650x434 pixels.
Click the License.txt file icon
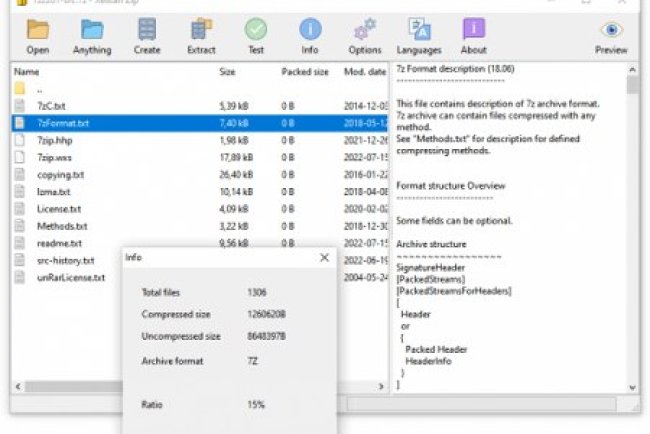(19, 209)
